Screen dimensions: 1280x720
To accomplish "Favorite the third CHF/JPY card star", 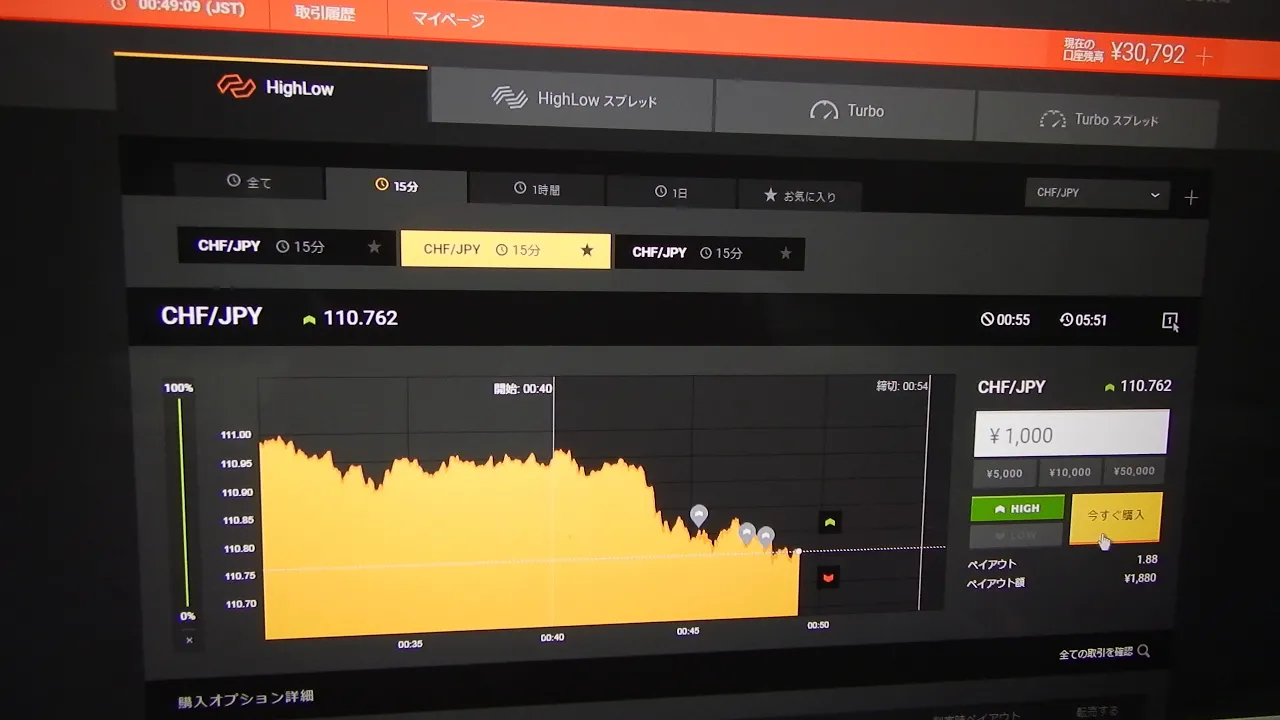I will [x=786, y=253].
